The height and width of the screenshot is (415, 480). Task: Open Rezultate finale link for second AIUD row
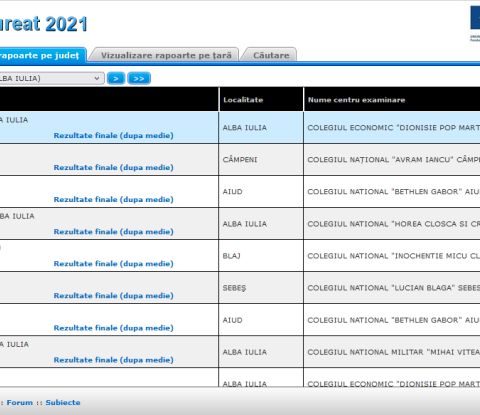tap(114, 328)
